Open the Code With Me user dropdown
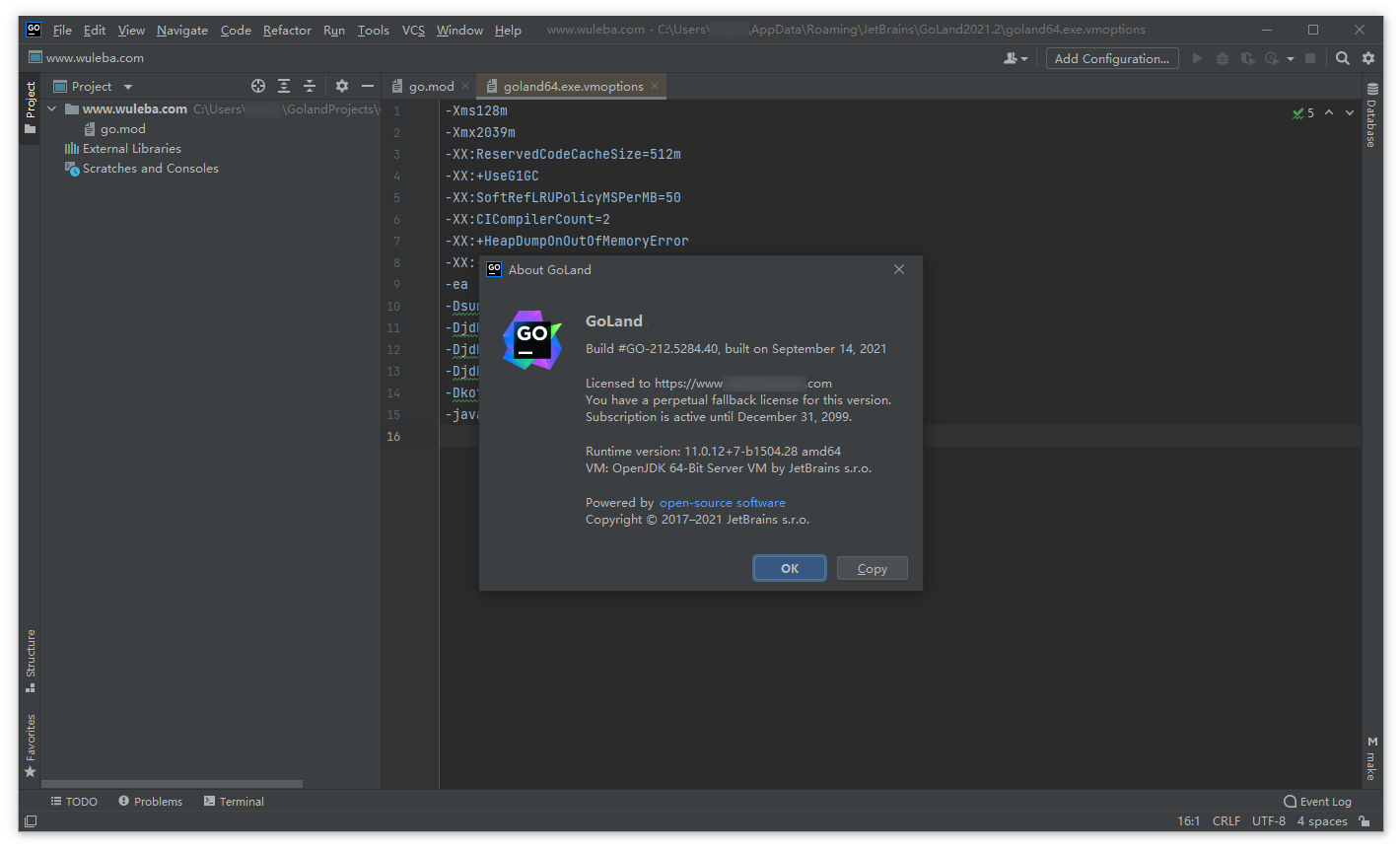 [x=1015, y=58]
